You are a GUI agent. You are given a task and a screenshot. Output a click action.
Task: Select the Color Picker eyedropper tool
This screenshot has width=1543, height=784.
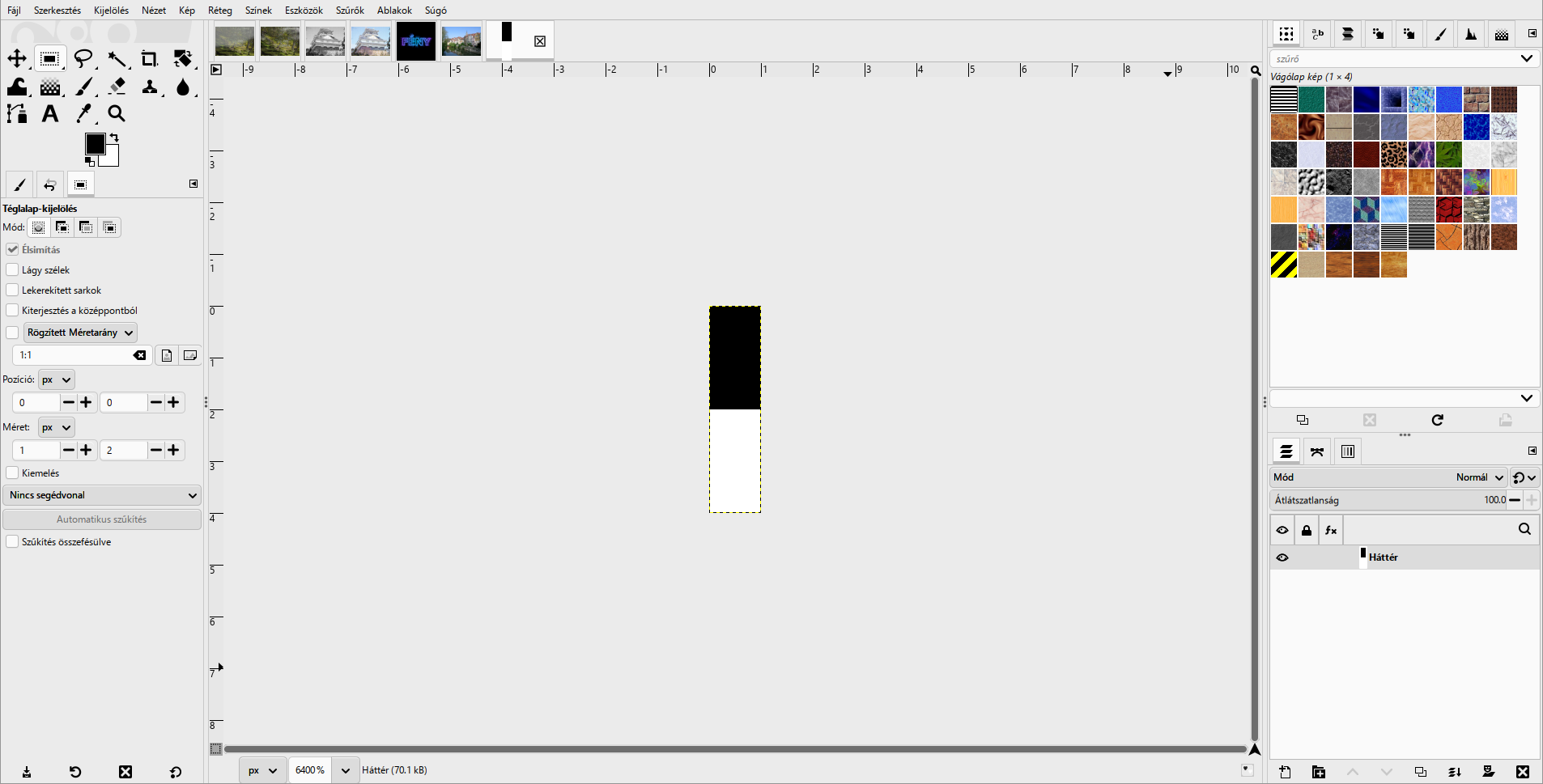coord(83,114)
